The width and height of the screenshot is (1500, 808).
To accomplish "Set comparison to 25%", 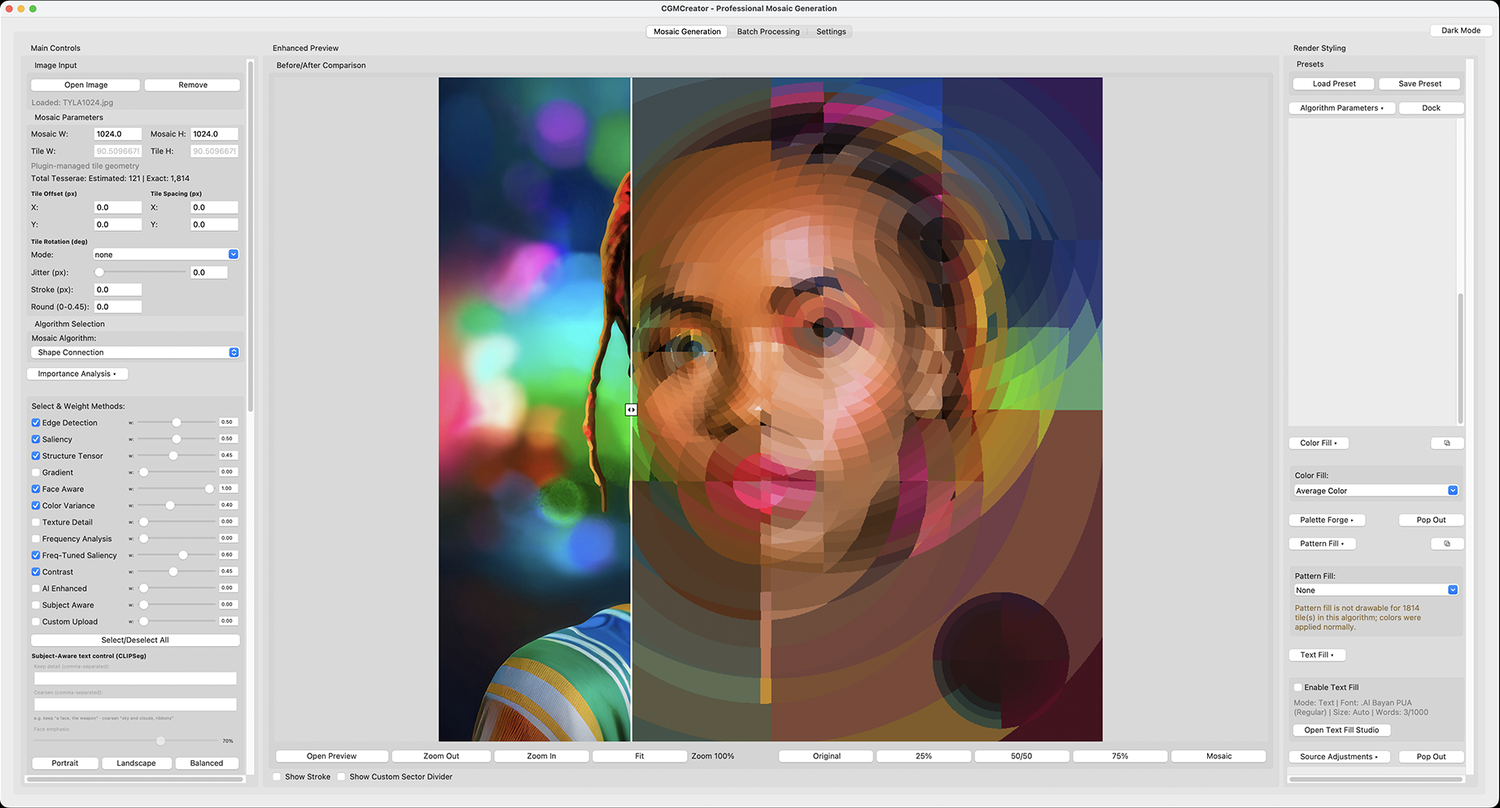I will click(924, 756).
